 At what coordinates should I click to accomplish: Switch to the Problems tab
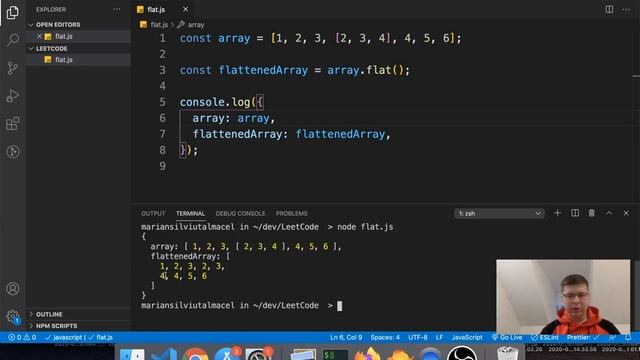pyautogui.click(x=291, y=213)
